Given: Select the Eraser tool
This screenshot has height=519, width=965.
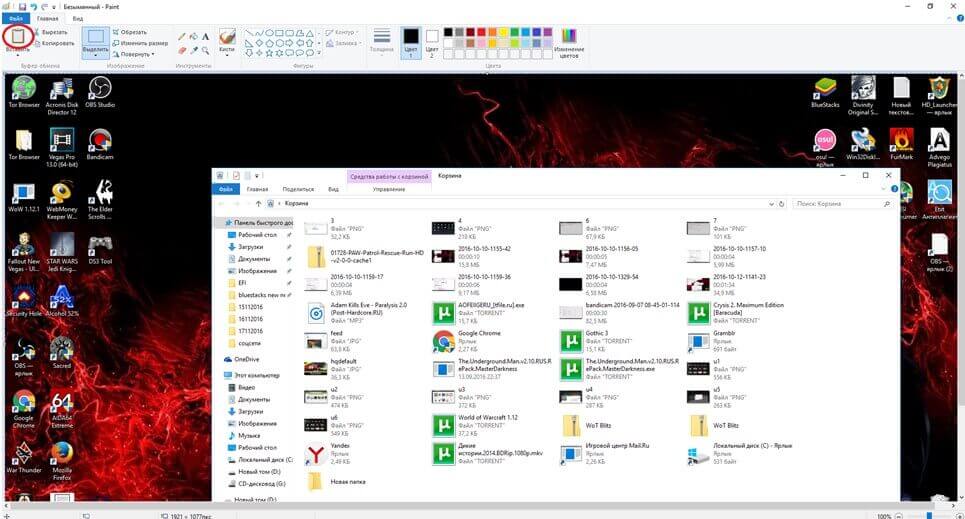Looking at the screenshot, I should click(x=181, y=48).
